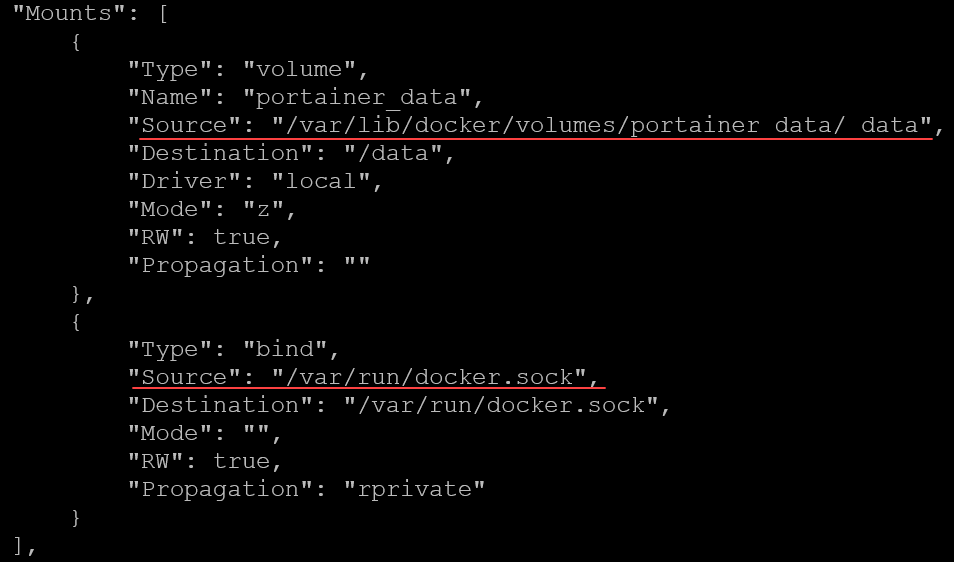Click the closing square bracket of Mounts
The image size is (954, 562).
pyautogui.click(x=20, y=546)
